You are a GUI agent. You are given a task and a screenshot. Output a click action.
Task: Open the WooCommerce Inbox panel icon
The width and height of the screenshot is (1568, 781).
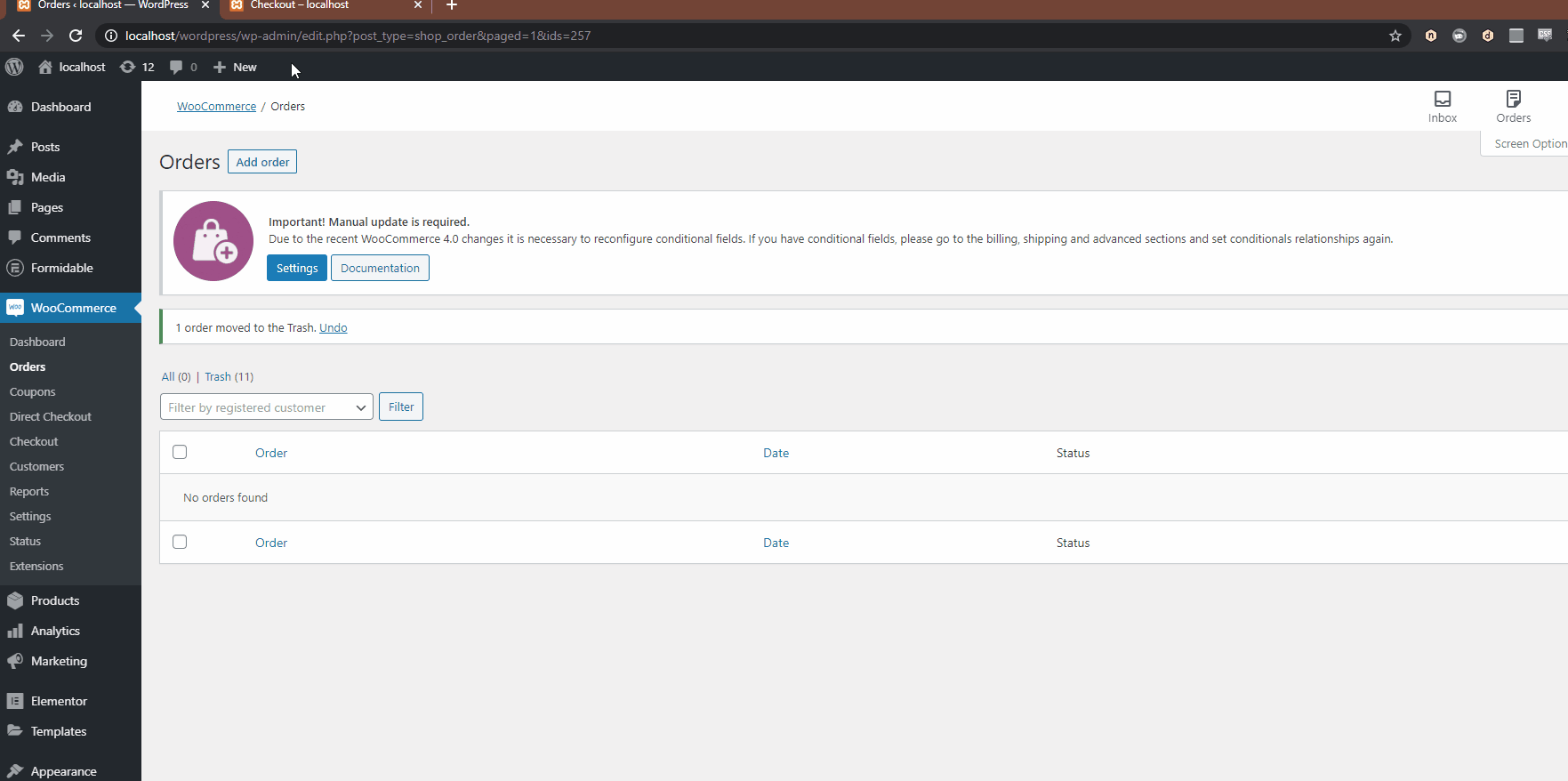[x=1442, y=106]
